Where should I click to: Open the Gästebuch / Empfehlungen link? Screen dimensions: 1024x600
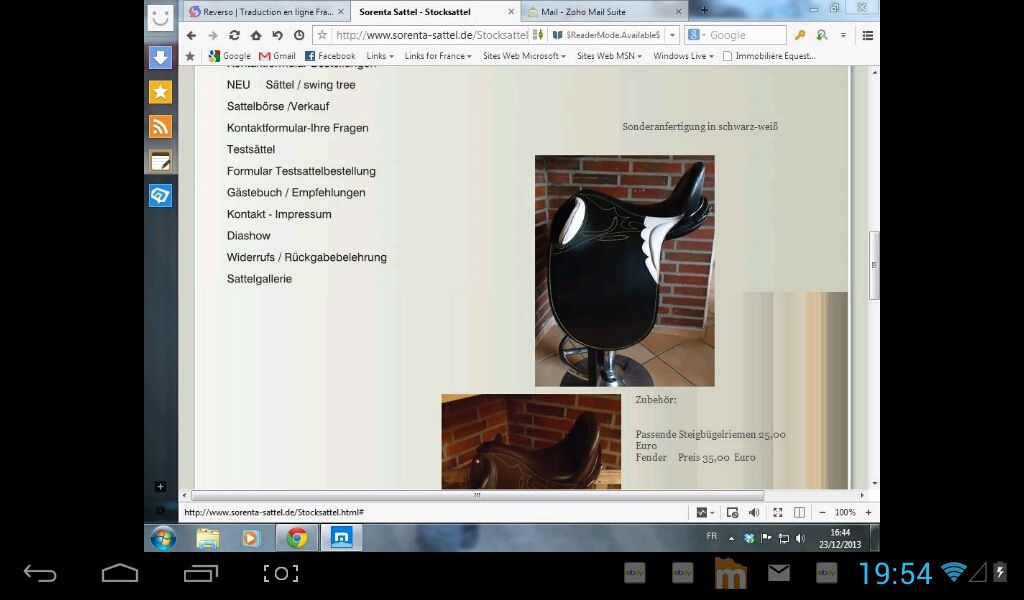pyautogui.click(x=296, y=192)
